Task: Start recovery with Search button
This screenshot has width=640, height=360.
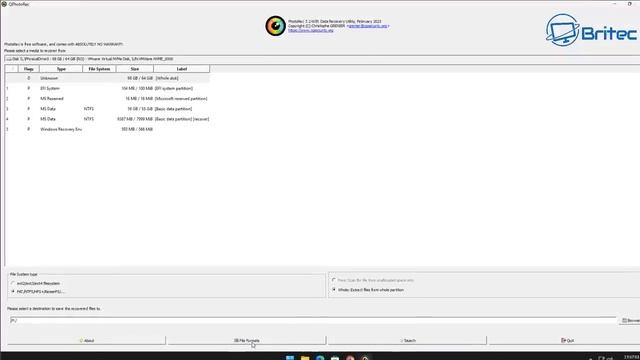Action: (407, 340)
